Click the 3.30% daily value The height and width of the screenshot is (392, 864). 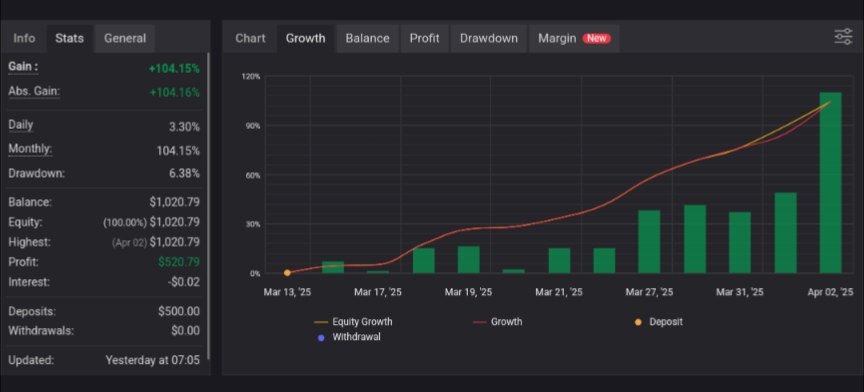coord(184,127)
